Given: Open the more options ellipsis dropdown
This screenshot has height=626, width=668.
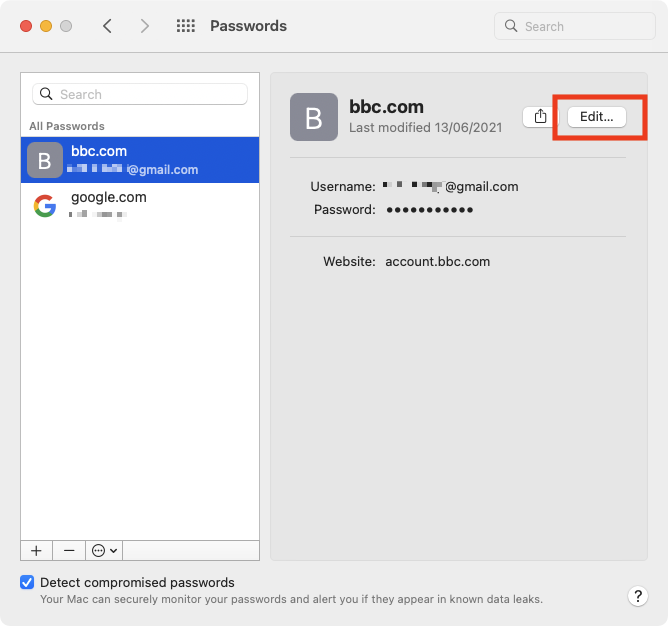Looking at the screenshot, I should pos(104,551).
